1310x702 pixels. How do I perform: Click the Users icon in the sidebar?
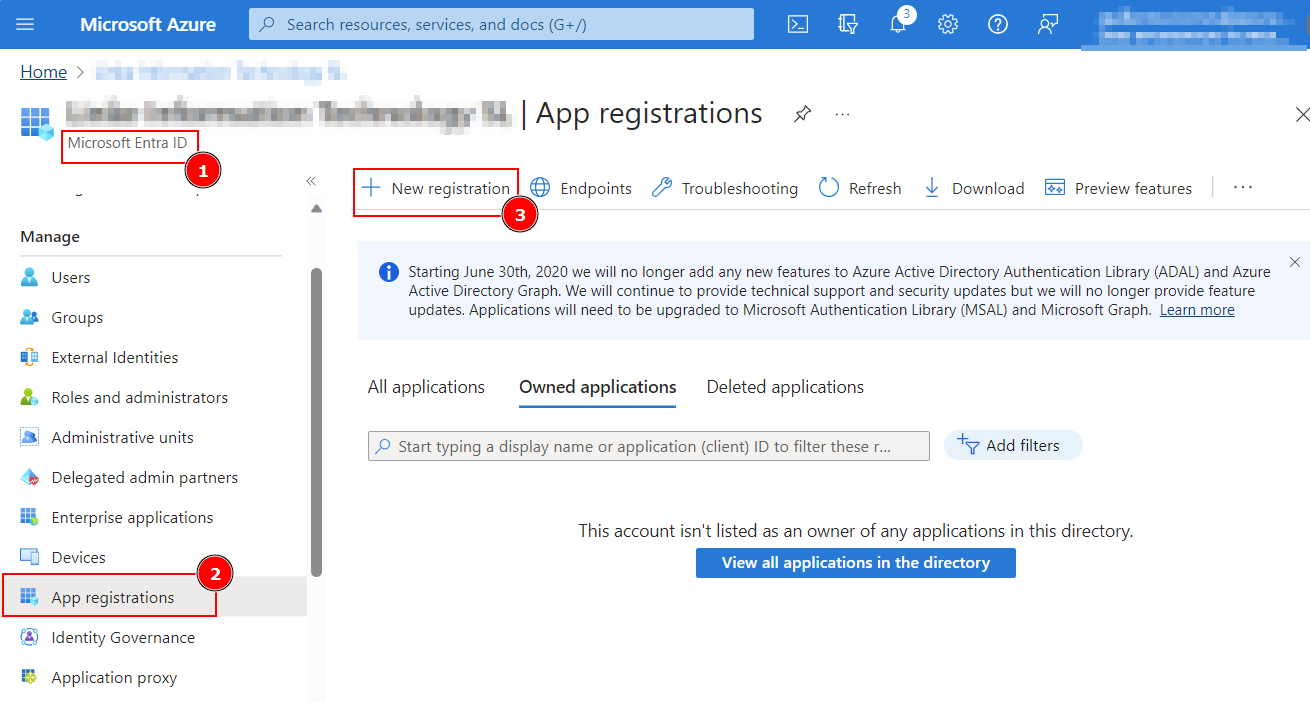point(30,277)
